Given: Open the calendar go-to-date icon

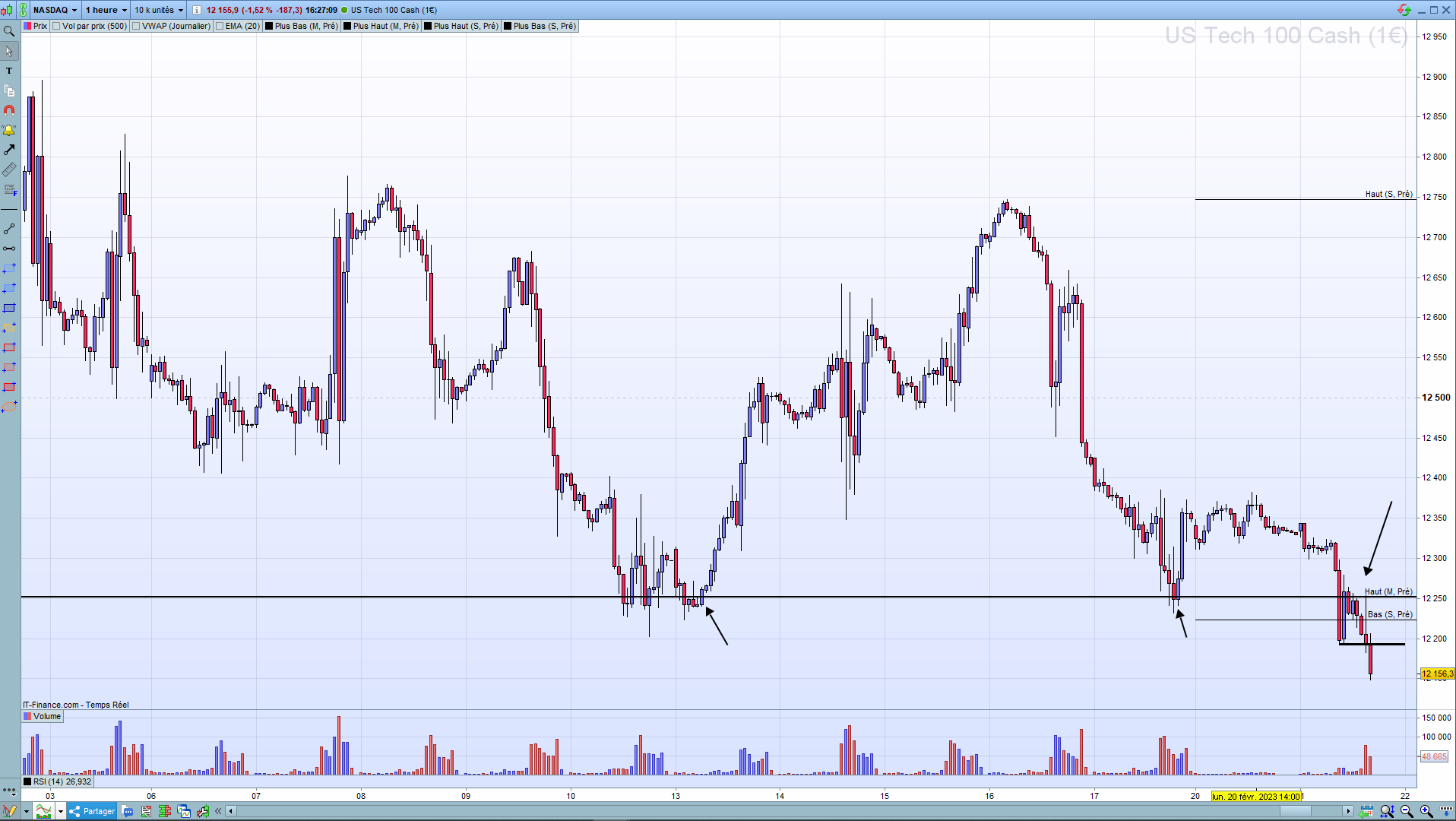Looking at the screenshot, I should (1366, 811).
